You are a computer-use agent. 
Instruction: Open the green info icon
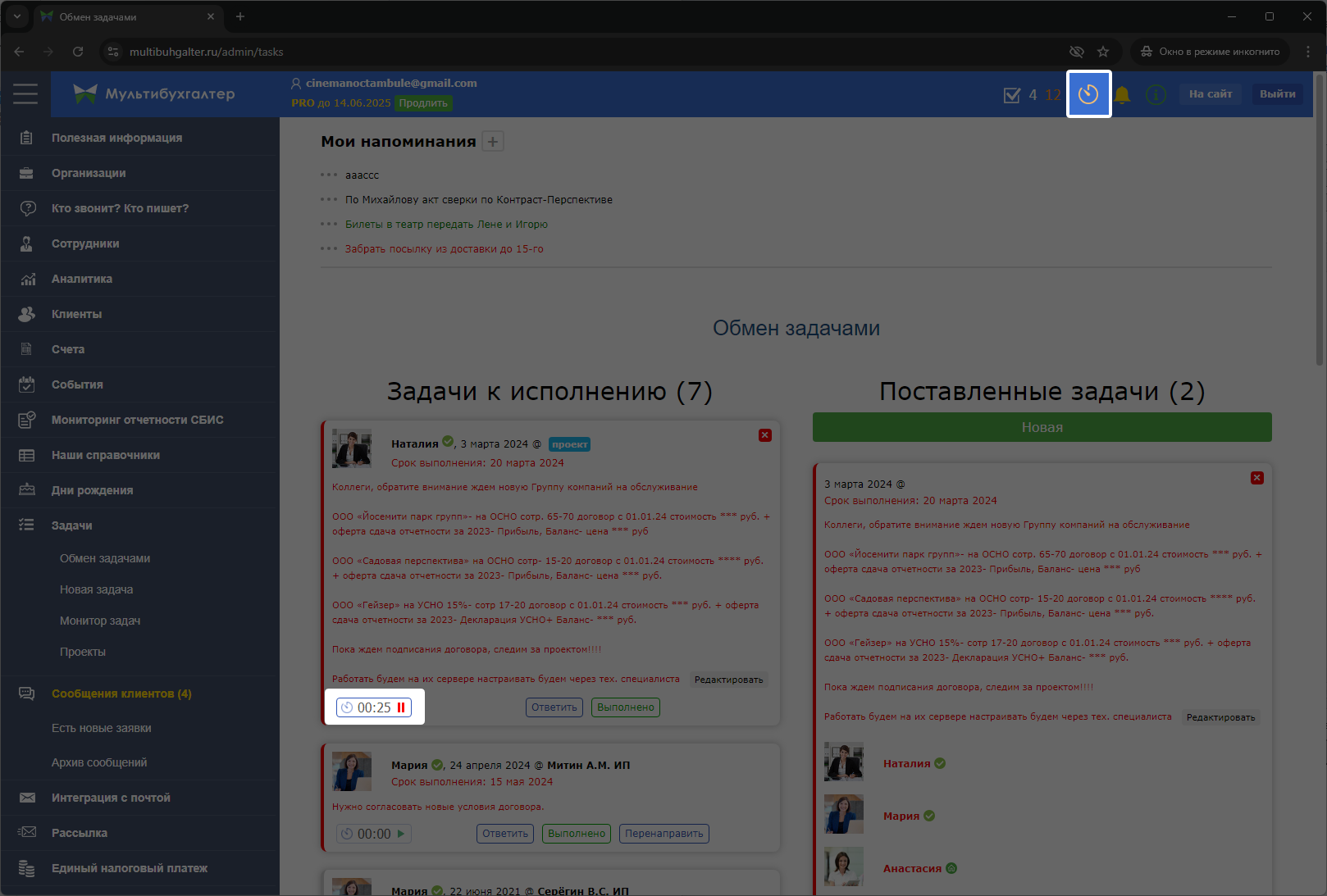coord(1156,95)
